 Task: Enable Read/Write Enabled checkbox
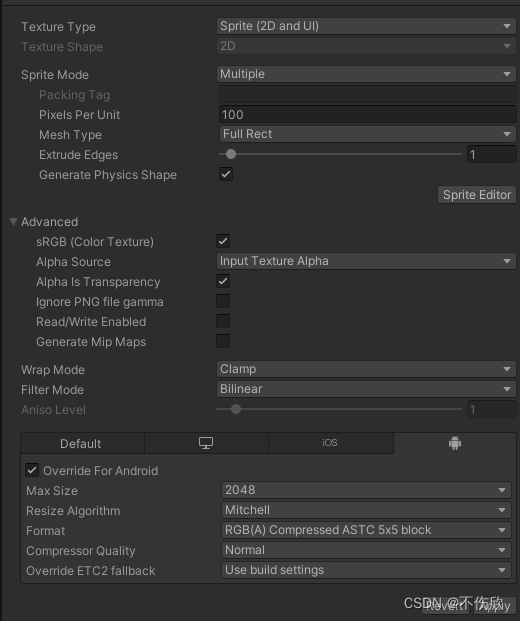[223, 321]
